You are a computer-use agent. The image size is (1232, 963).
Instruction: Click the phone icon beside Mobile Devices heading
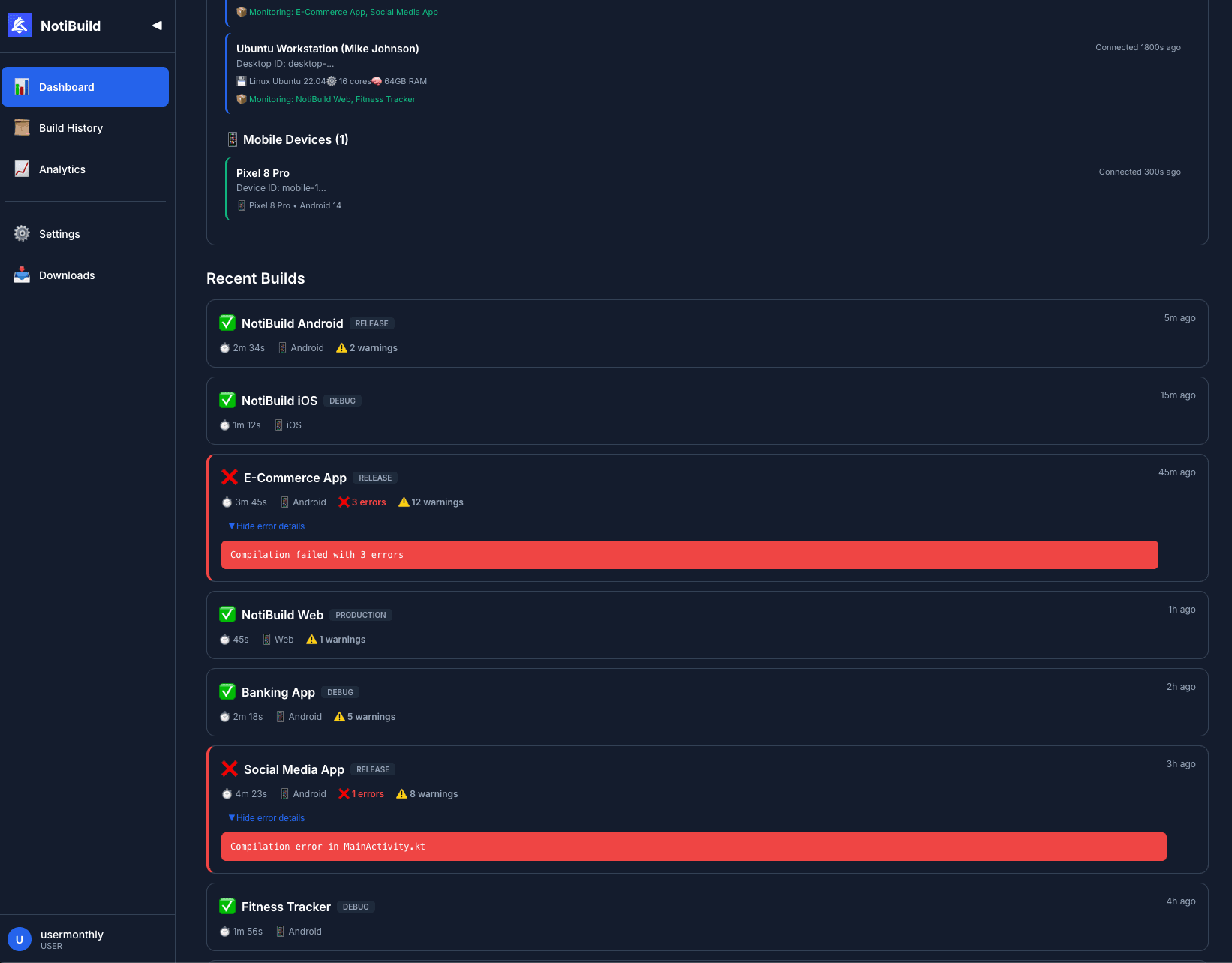pyautogui.click(x=232, y=139)
